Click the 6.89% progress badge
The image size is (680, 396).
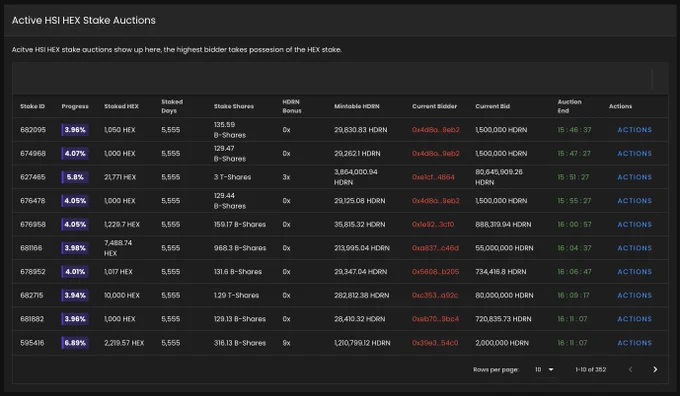coord(75,343)
